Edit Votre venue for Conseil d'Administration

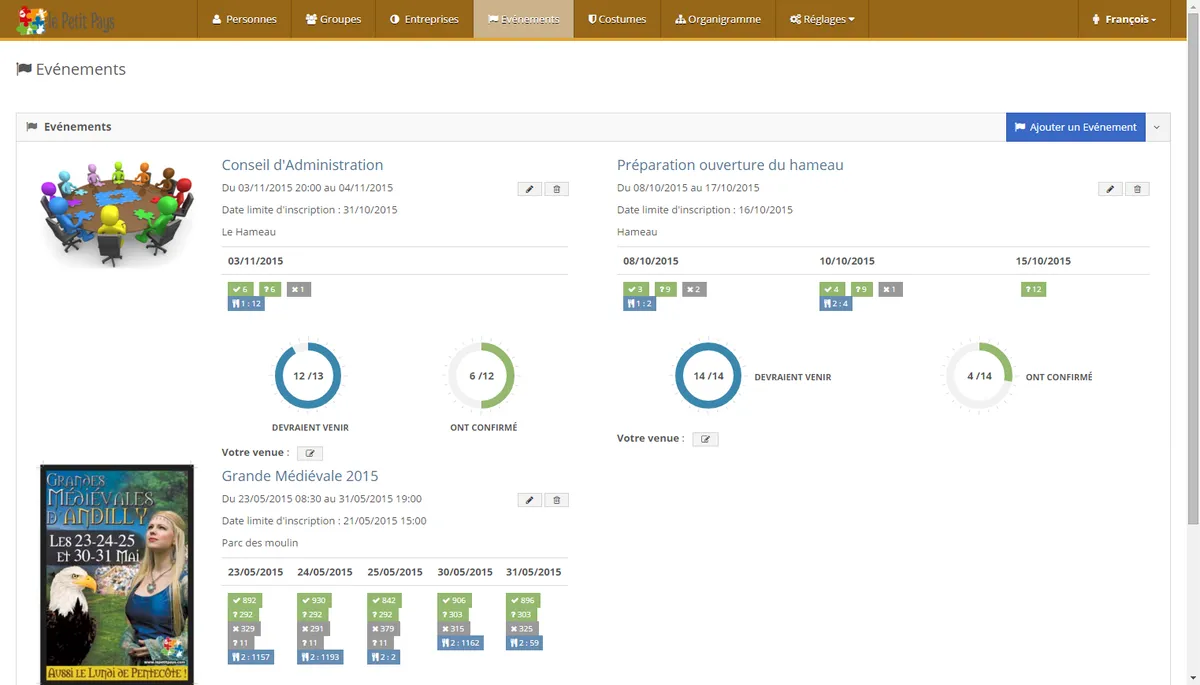point(310,453)
